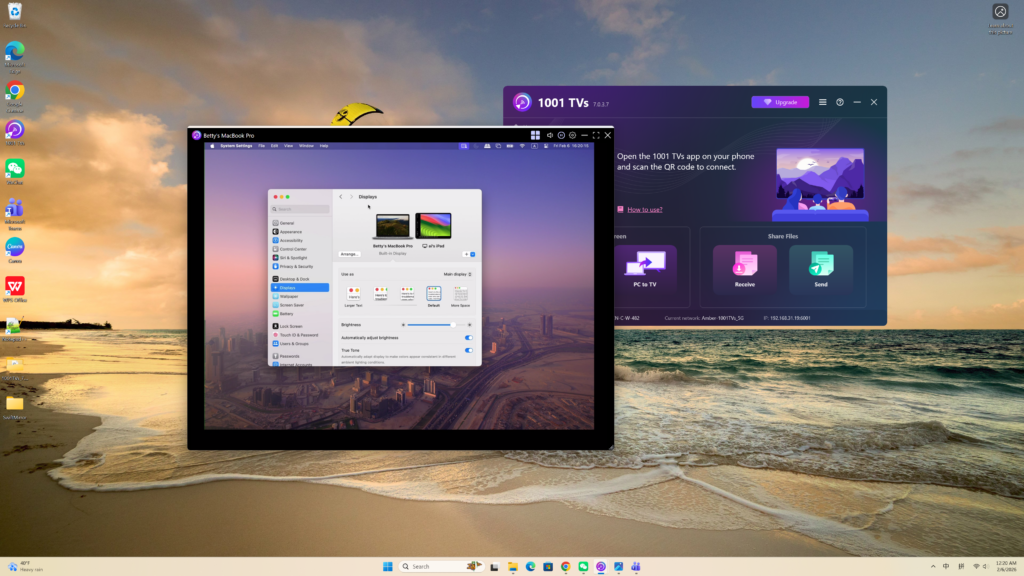Select the Send files icon

tap(820, 266)
